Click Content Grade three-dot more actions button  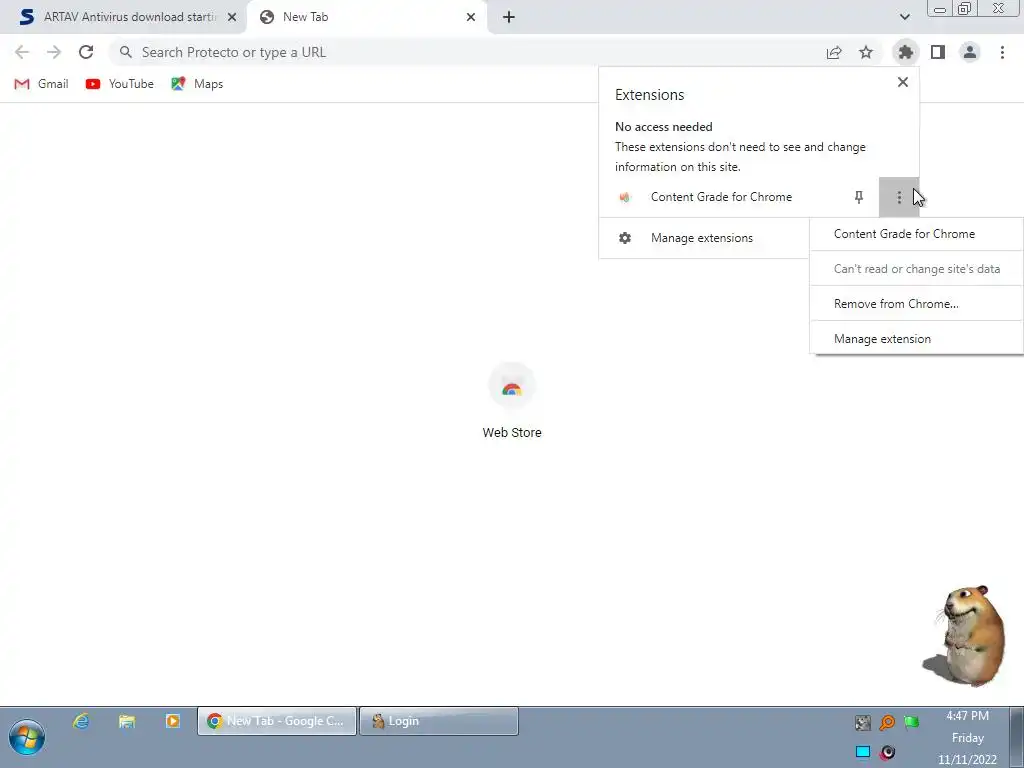pos(899,197)
